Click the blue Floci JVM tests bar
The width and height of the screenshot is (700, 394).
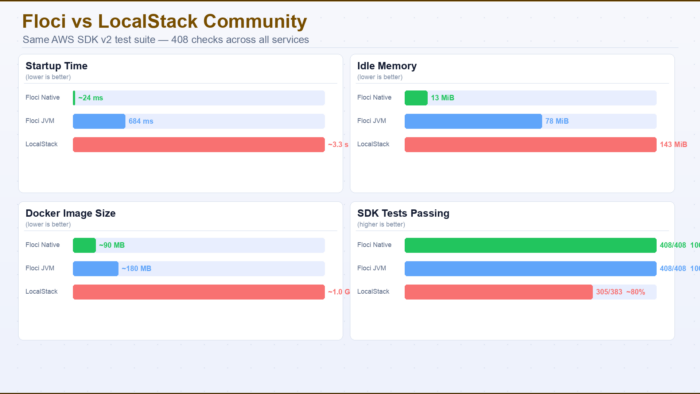point(530,268)
